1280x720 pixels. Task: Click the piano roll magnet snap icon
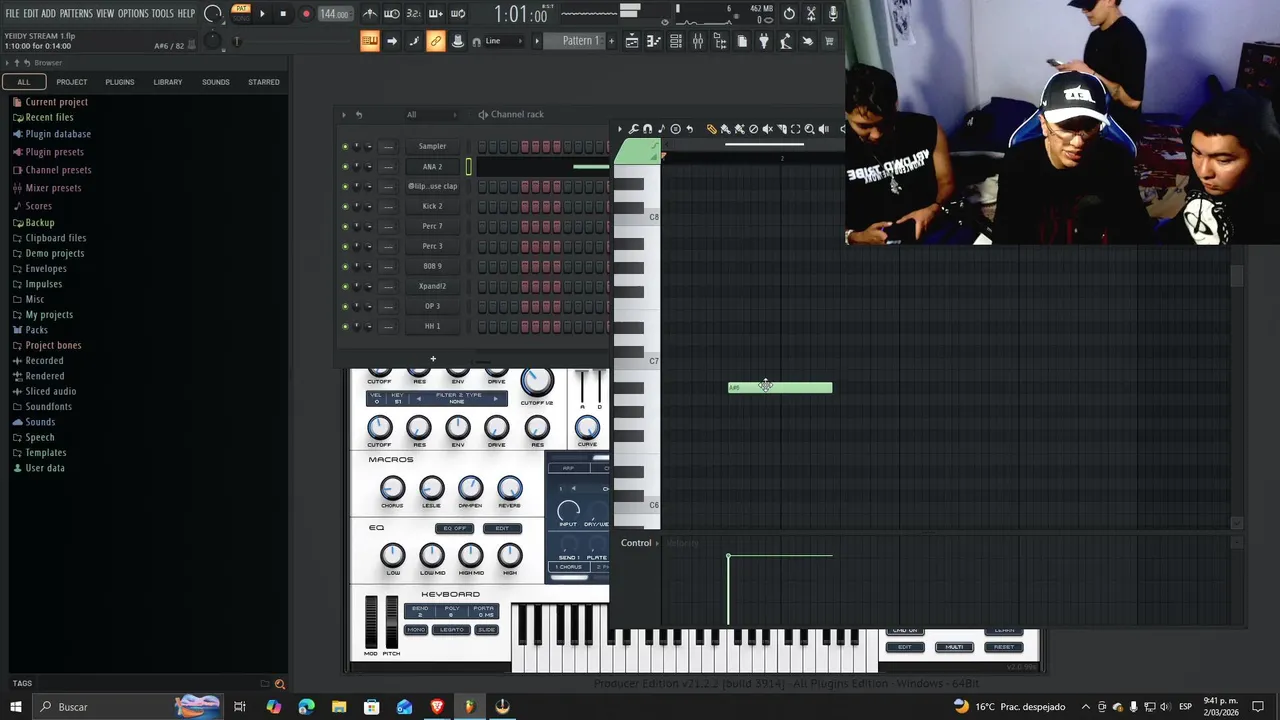tap(647, 129)
